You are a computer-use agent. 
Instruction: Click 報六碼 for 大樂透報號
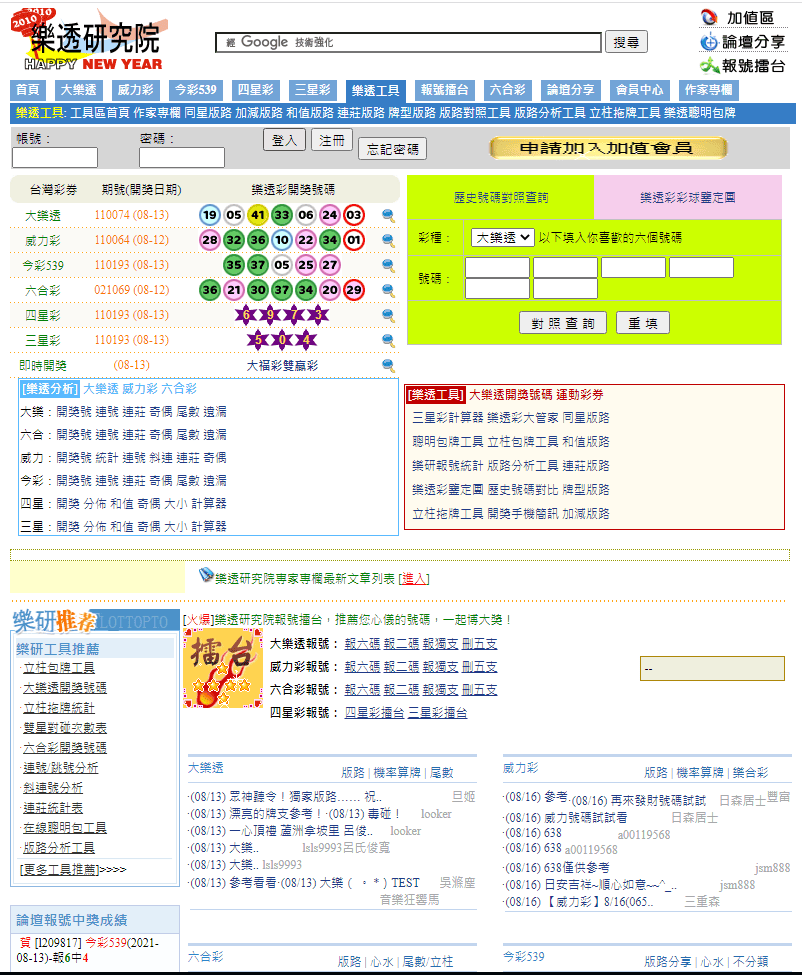[362, 644]
